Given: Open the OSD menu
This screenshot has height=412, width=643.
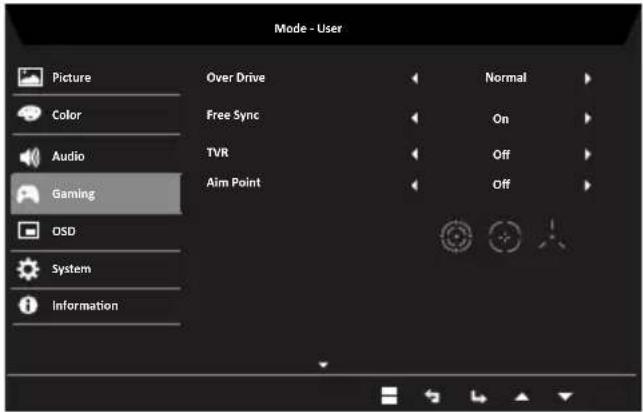Looking at the screenshot, I should click(x=96, y=232).
